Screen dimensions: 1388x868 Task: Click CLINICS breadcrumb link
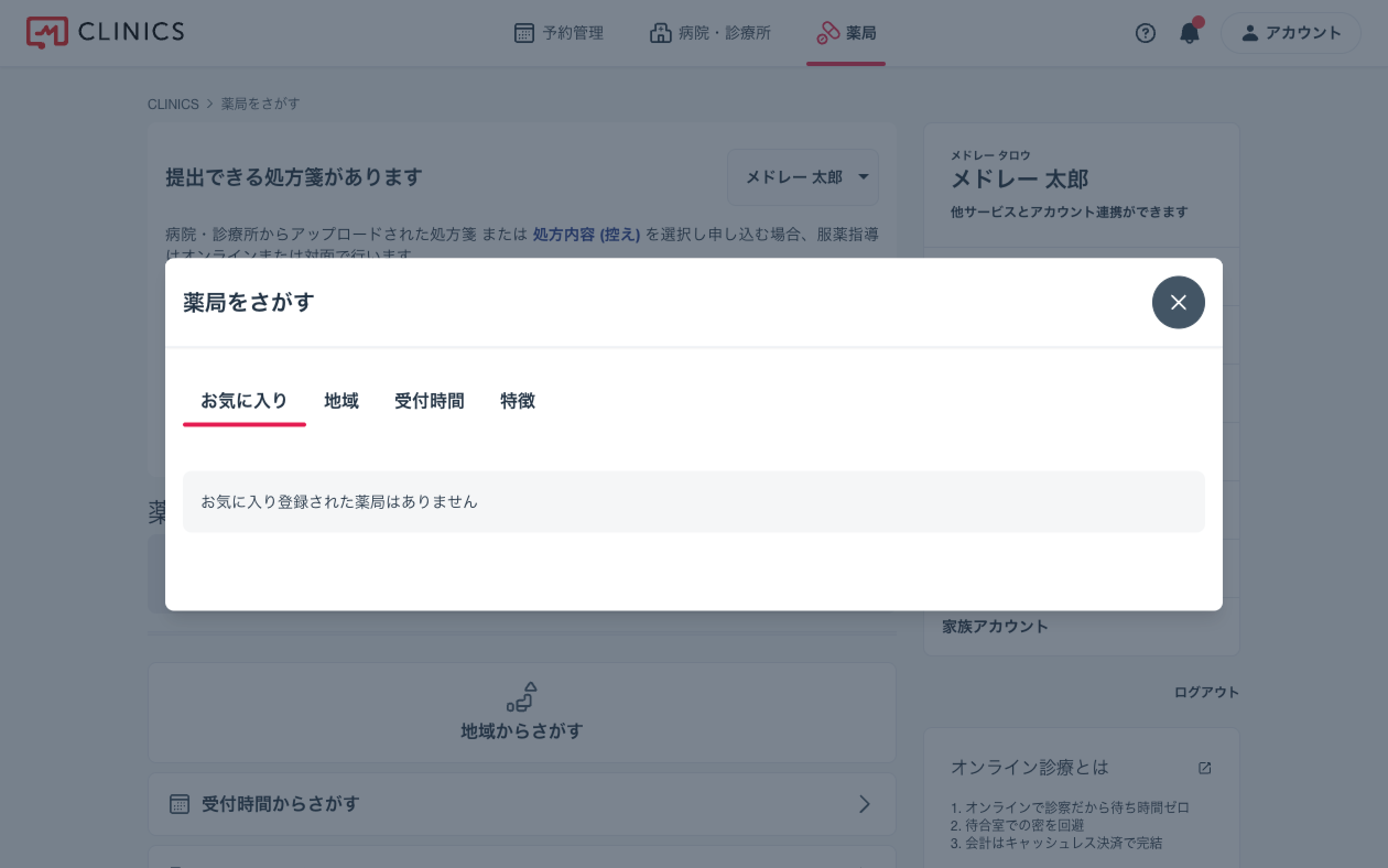173,104
